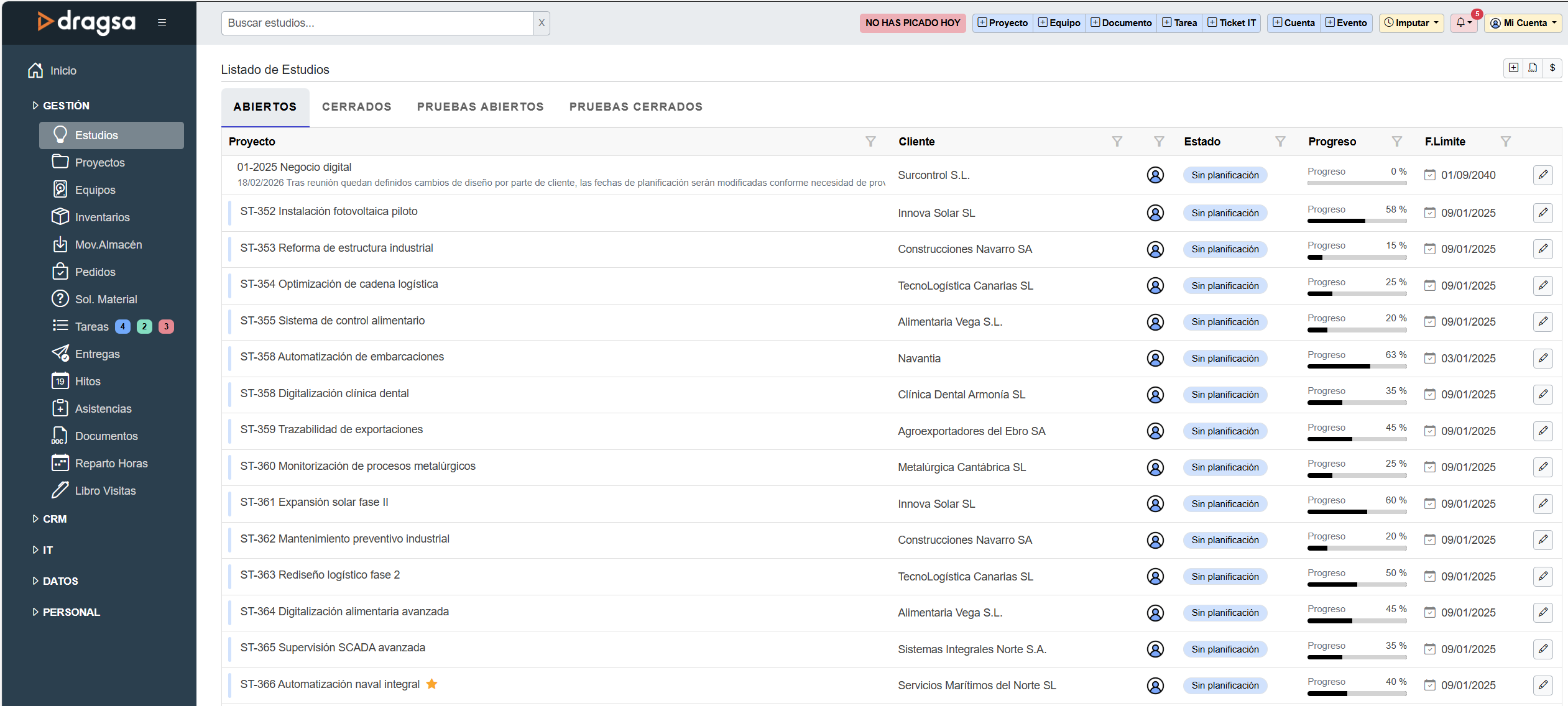1568x706 pixels.
Task: Expand the PERSONAL sidebar section
Action: 71,612
